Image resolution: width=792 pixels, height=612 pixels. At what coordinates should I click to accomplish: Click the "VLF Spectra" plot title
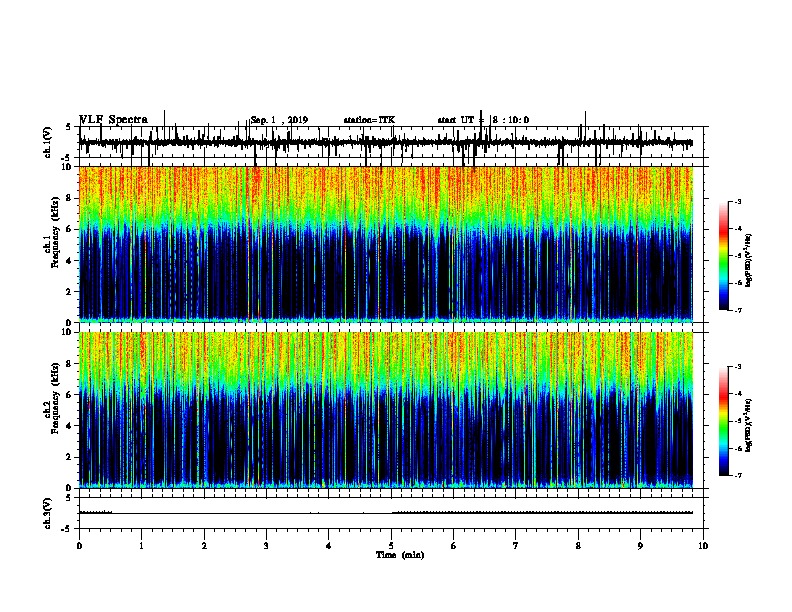[x=114, y=120]
